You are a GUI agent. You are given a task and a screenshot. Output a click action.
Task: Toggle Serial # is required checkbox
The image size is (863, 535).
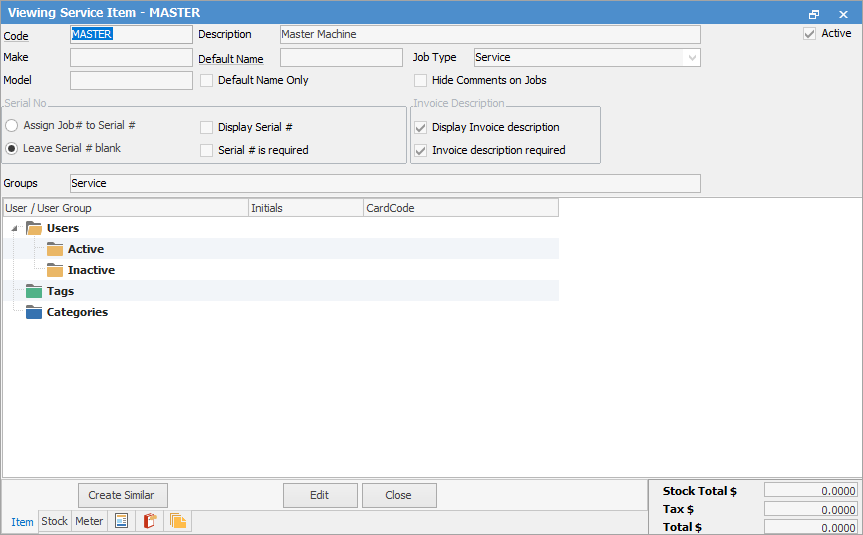(x=206, y=150)
